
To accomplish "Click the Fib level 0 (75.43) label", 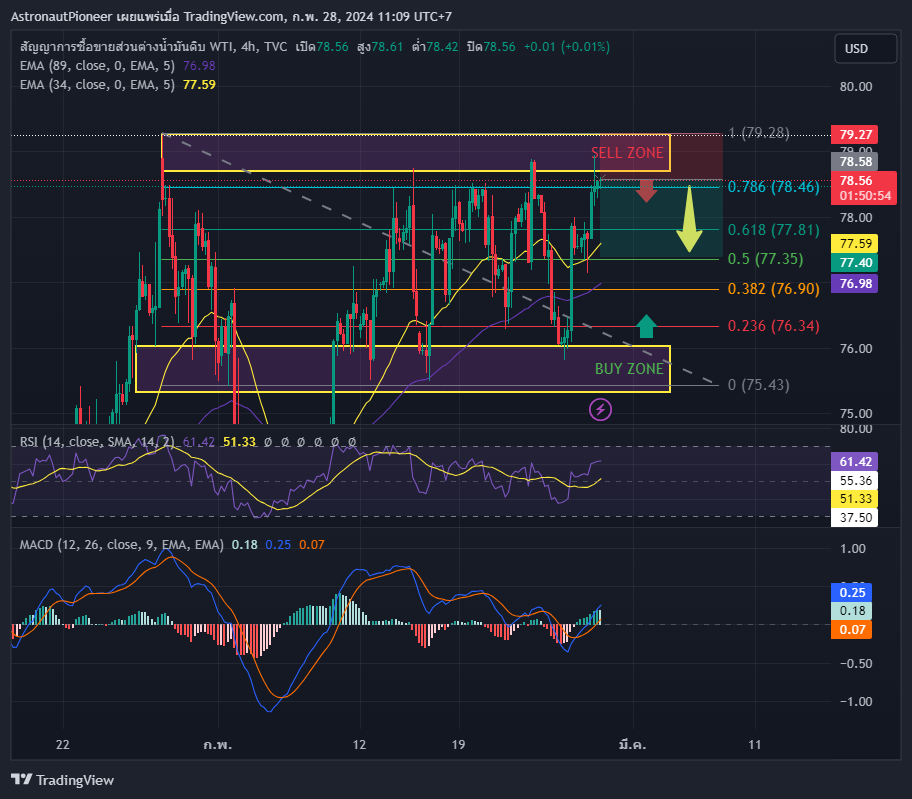I will [758, 385].
